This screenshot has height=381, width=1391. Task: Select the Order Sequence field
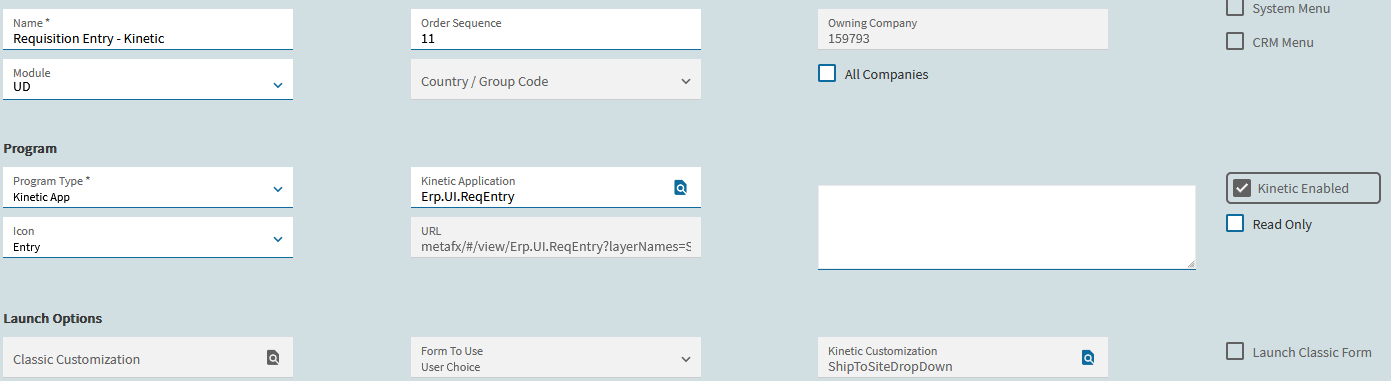[x=556, y=29]
